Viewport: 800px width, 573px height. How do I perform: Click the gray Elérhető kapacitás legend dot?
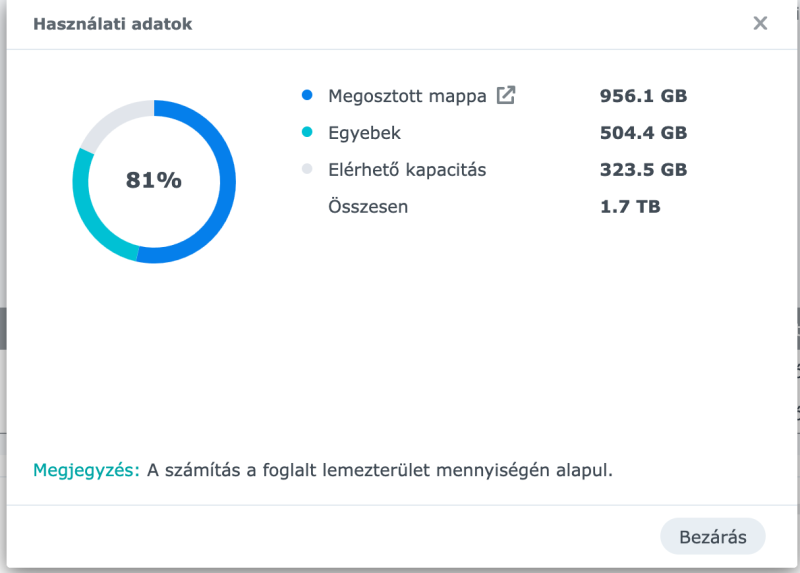click(307, 170)
